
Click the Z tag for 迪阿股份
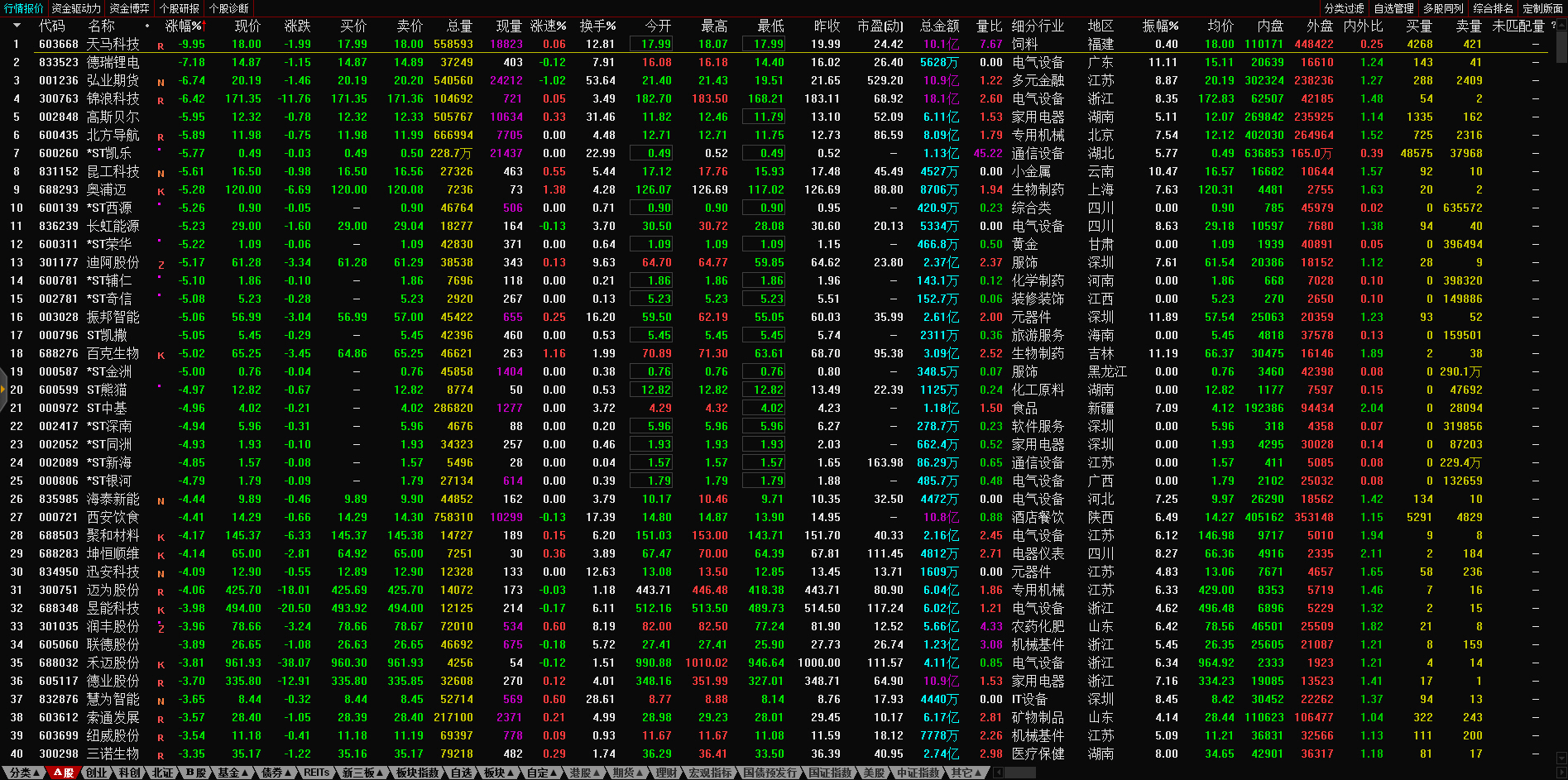click(x=161, y=265)
